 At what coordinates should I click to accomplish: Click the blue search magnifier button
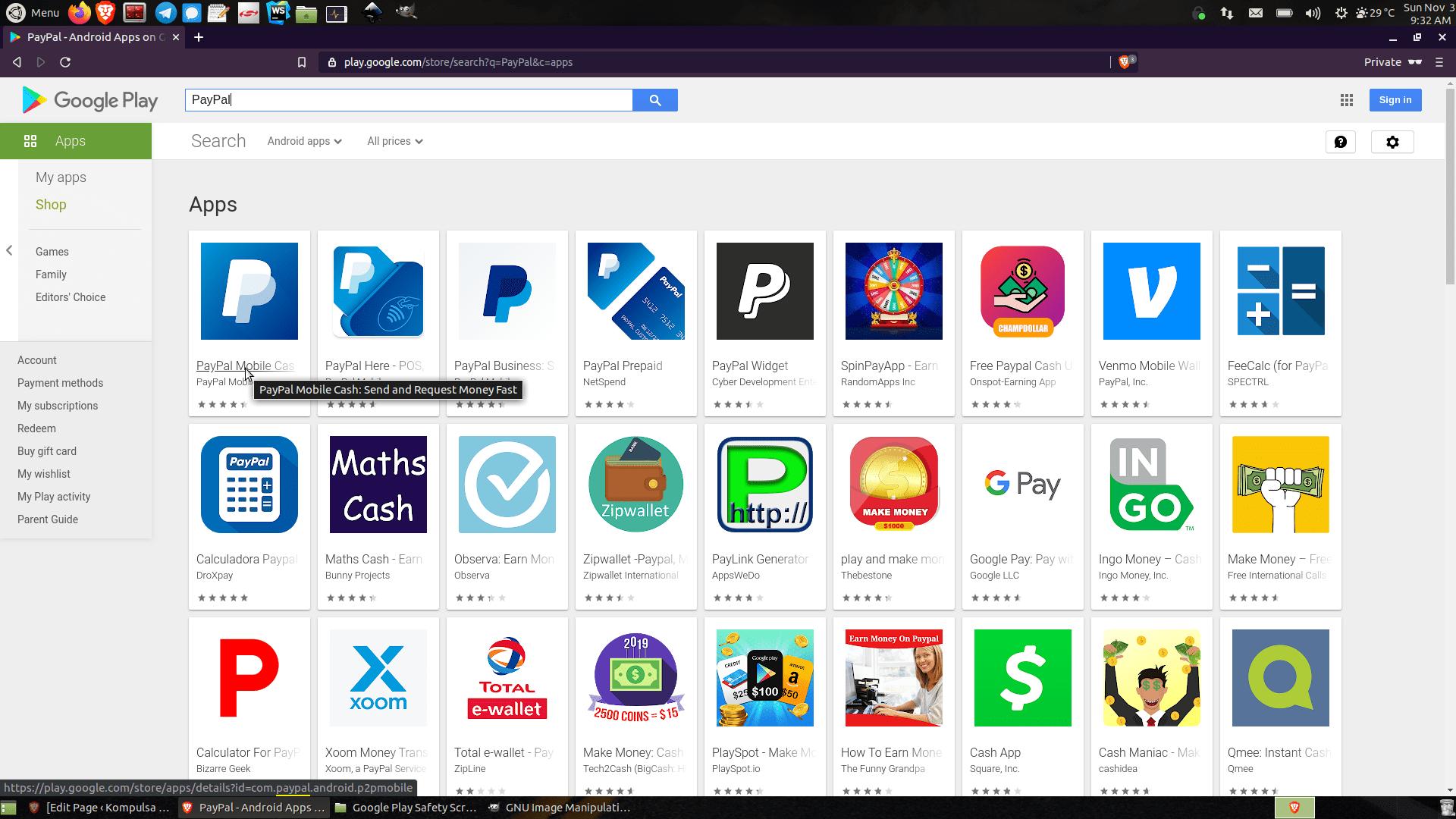[654, 100]
